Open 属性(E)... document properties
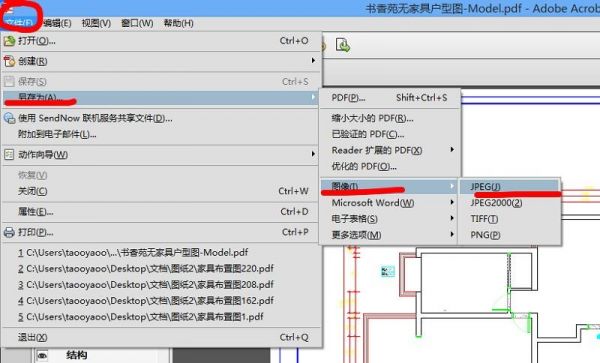Image resolution: width=600 pixels, height=363 pixels. click(161, 212)
